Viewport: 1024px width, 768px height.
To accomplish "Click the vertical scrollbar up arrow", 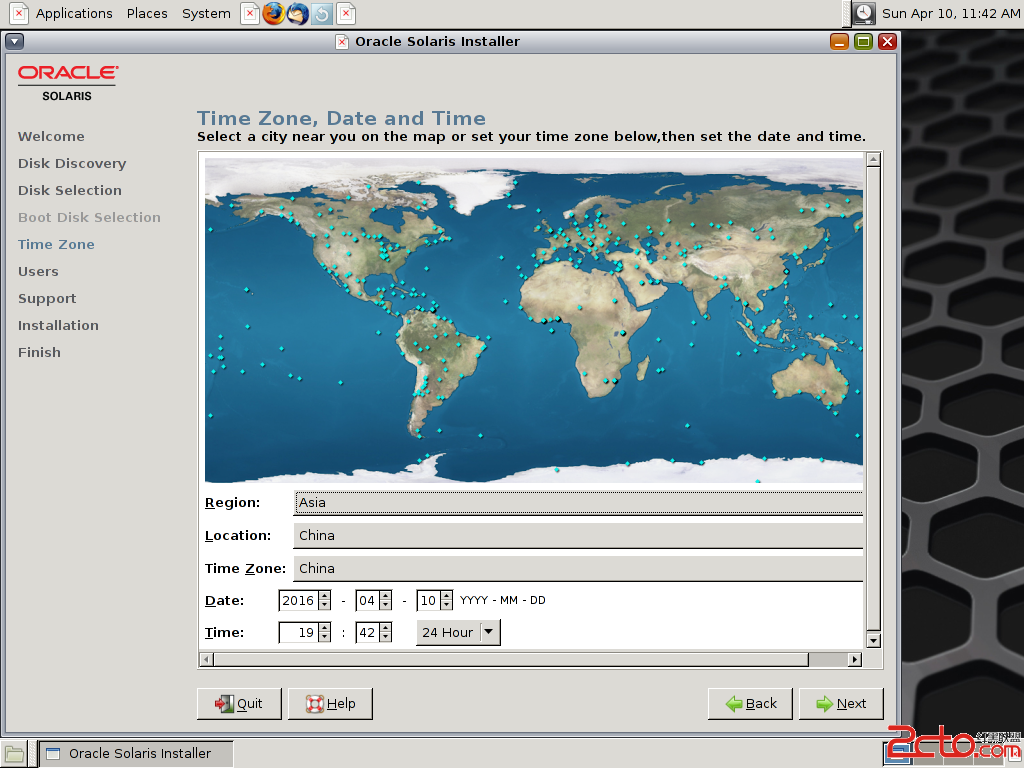I will tap(873, 159).
